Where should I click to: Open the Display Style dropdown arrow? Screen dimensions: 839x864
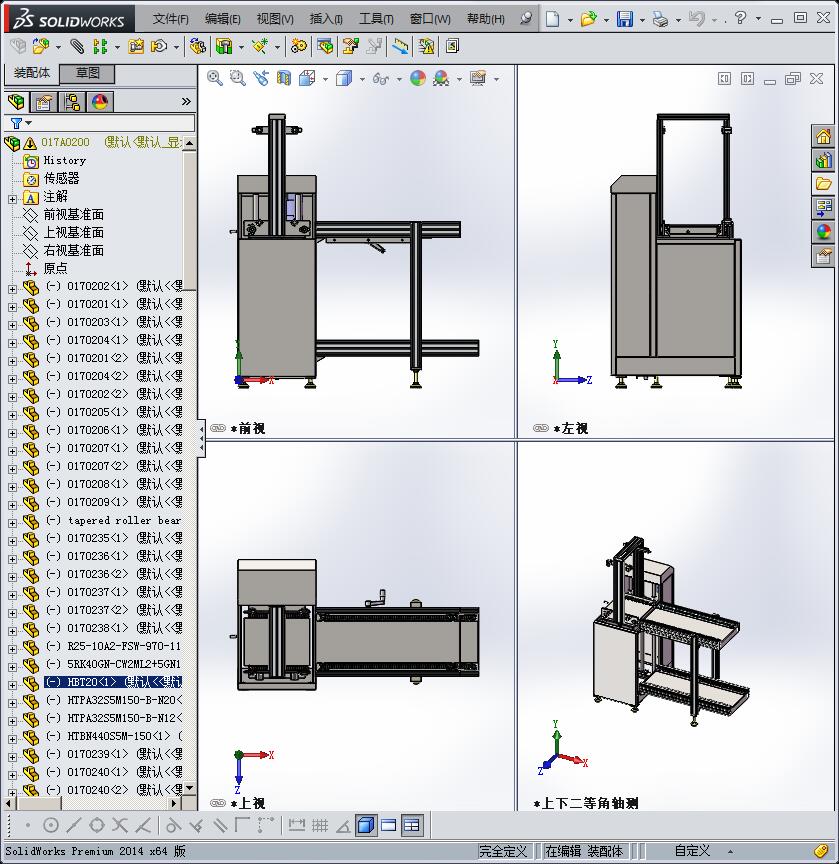tap(362, 79)
